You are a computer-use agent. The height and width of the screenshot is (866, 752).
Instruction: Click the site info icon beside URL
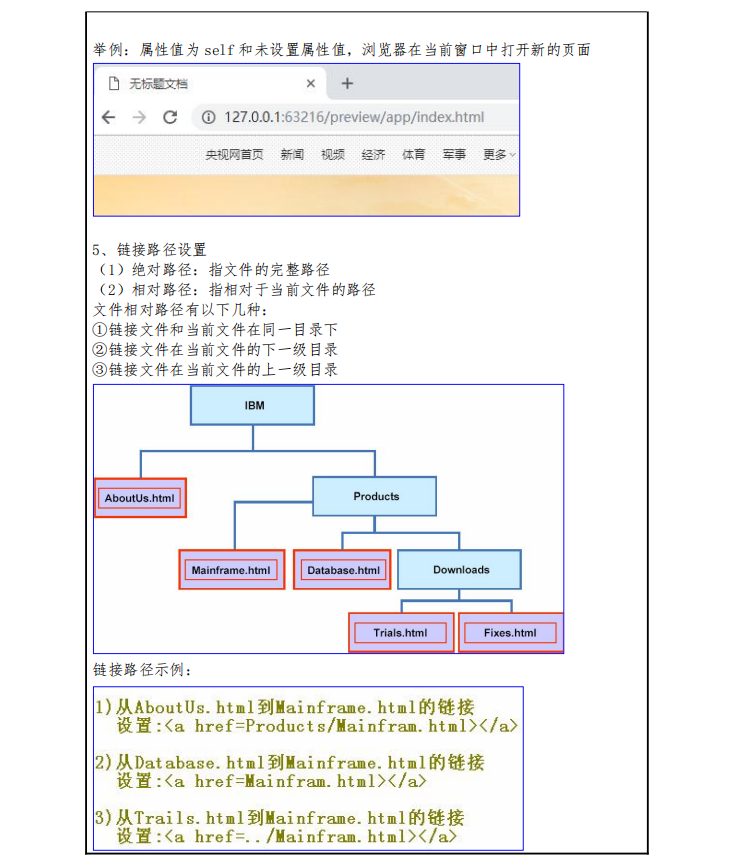point(208,117)
